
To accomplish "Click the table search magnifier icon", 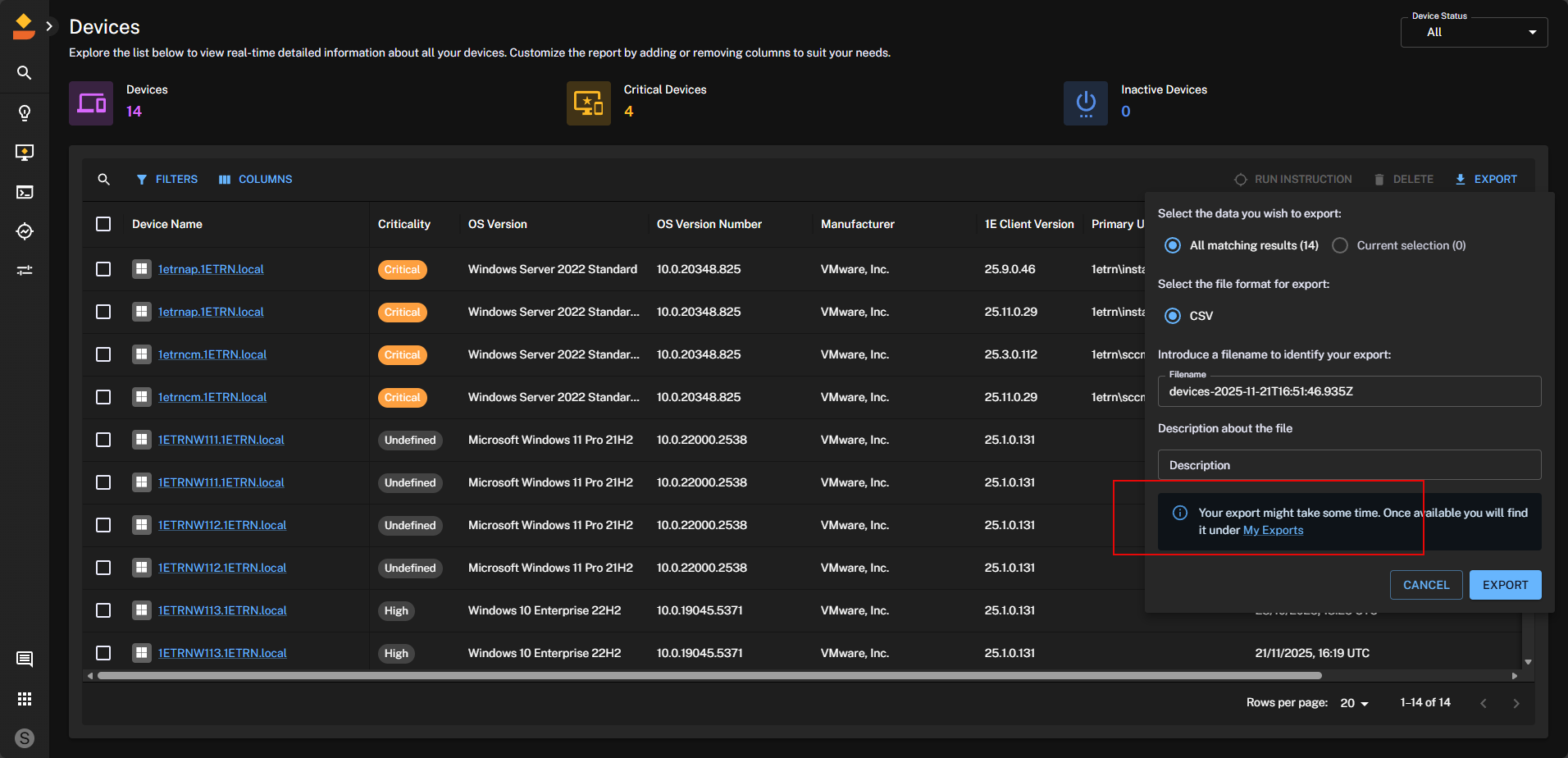I will [104, 179].
